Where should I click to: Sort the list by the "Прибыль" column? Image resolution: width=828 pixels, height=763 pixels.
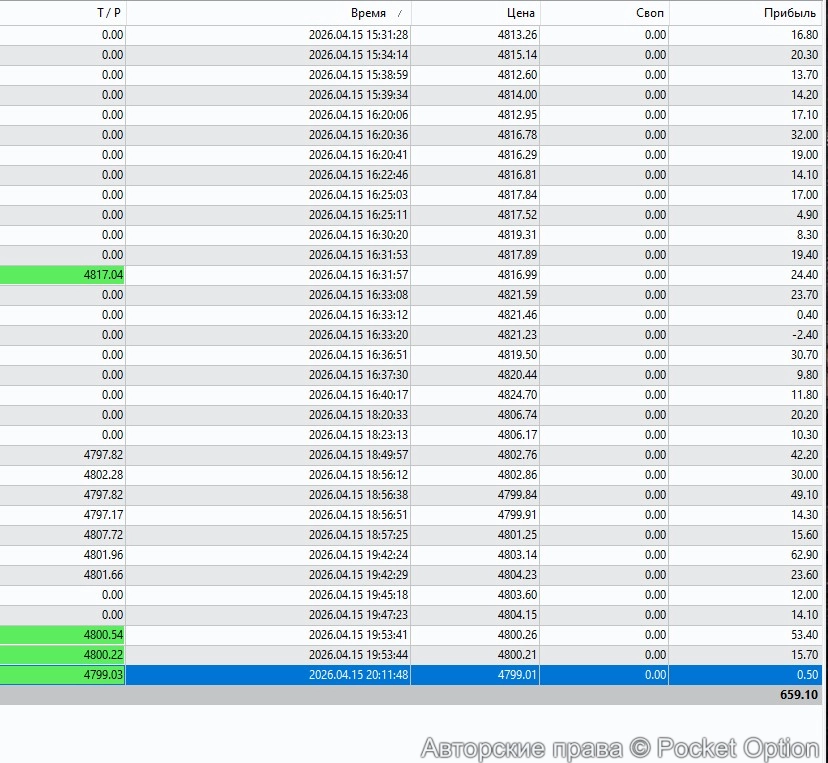pyautogui.click(x=788, y=13)
